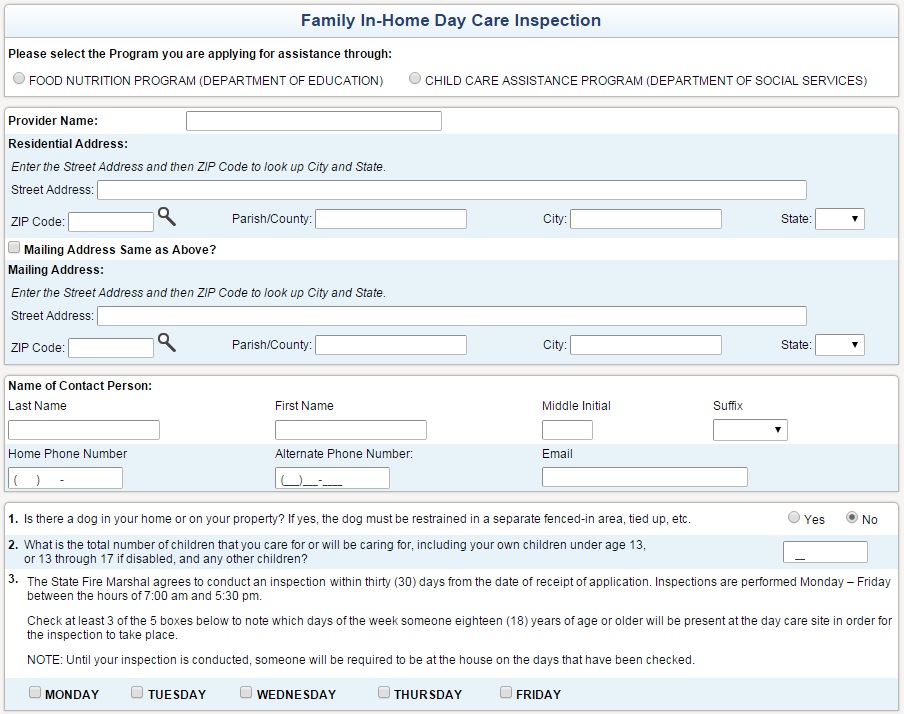Focus the residential Street Address field
The width and height of the screenshot is (904, 714).
pyautogui.click(x=451, y=190)
